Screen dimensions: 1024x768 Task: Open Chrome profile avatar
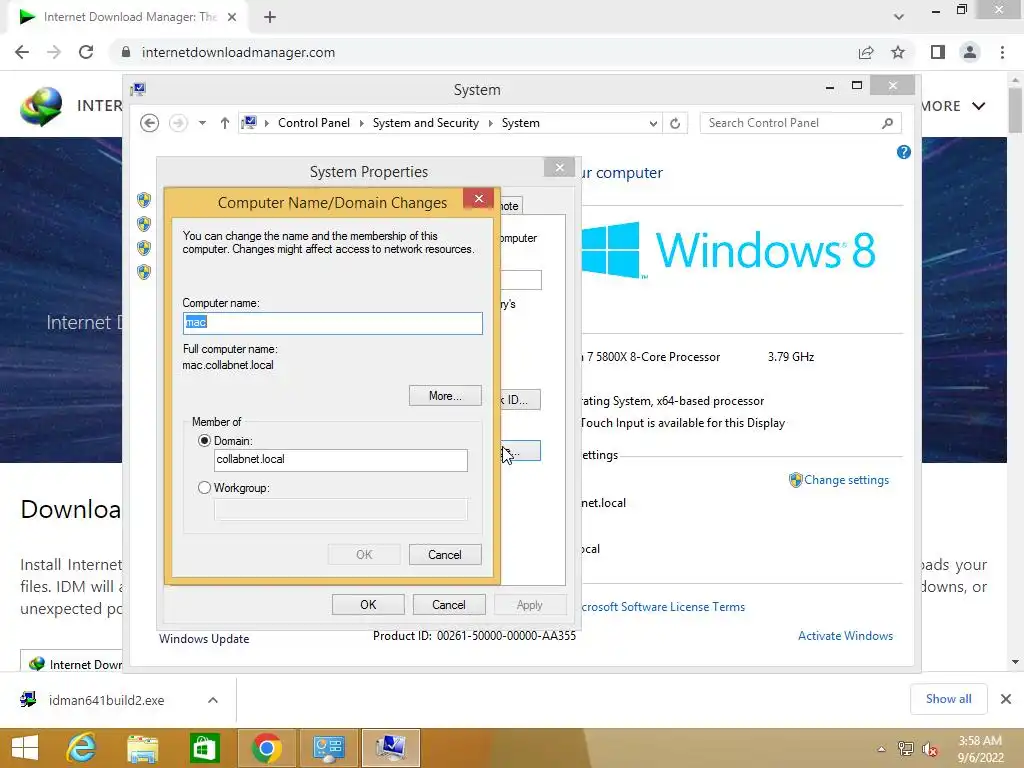[x=970, y=52]
